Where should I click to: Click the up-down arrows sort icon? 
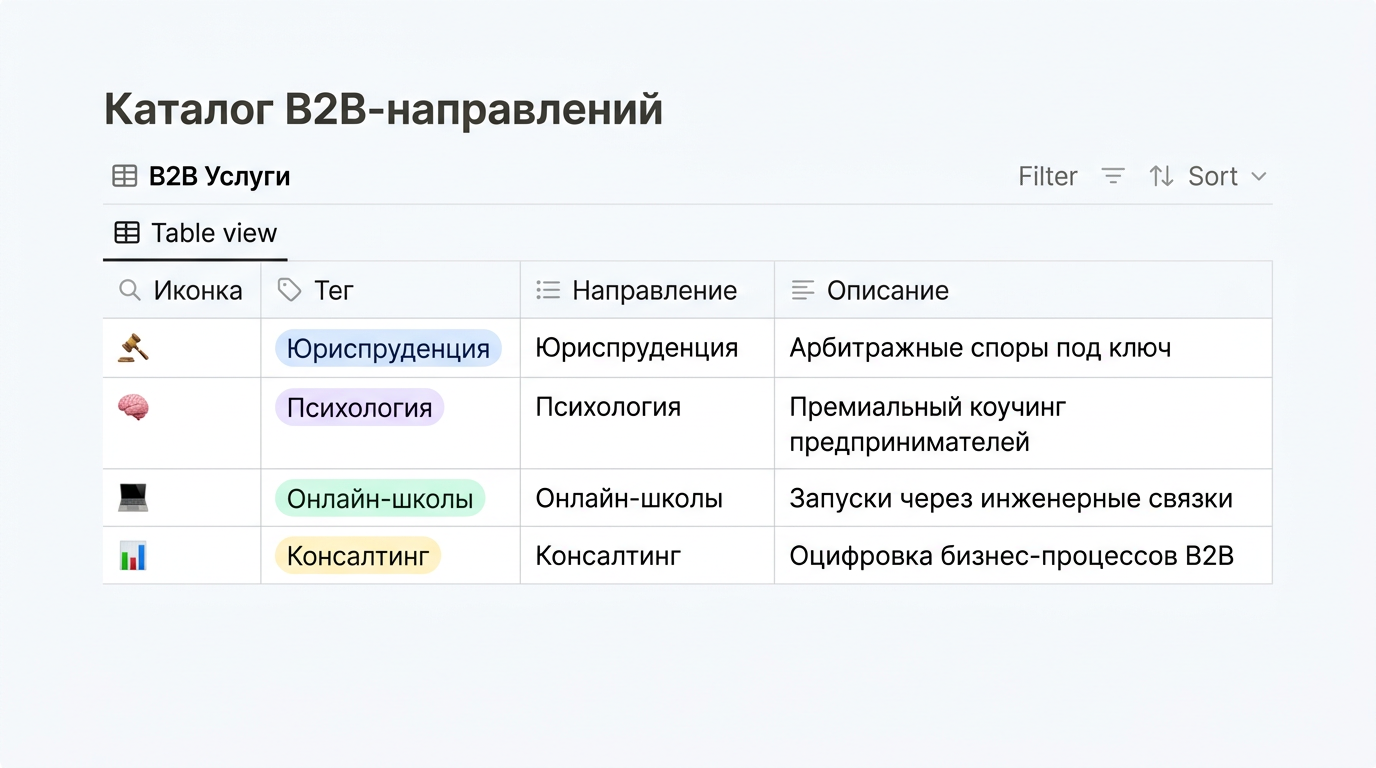1161,176
